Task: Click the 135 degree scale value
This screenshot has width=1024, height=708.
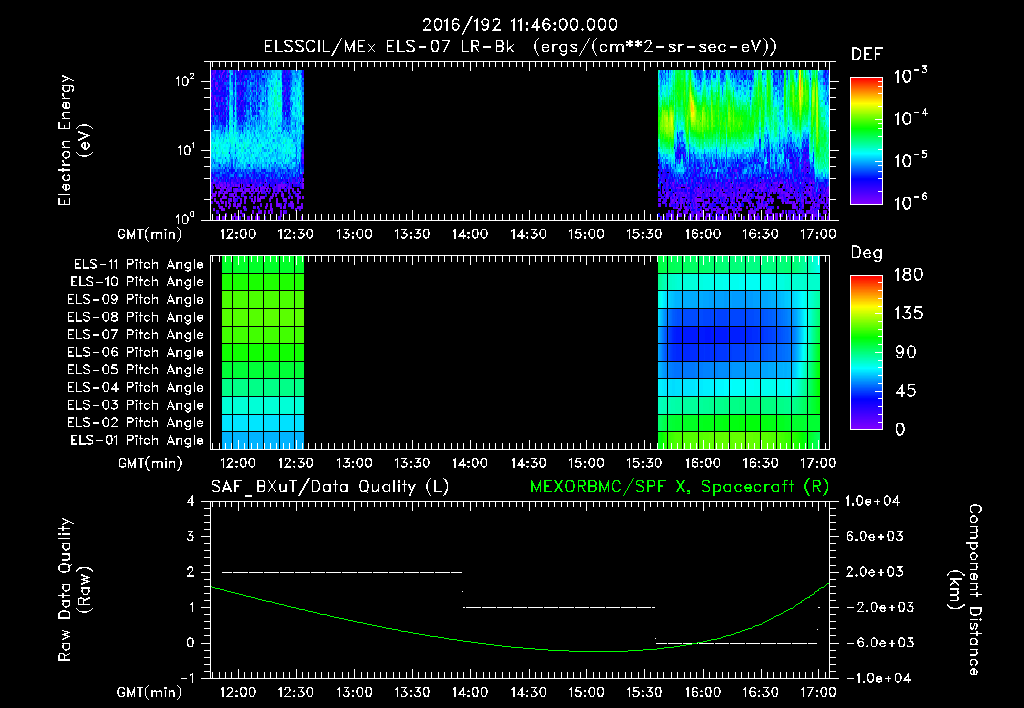Action: 908,314
